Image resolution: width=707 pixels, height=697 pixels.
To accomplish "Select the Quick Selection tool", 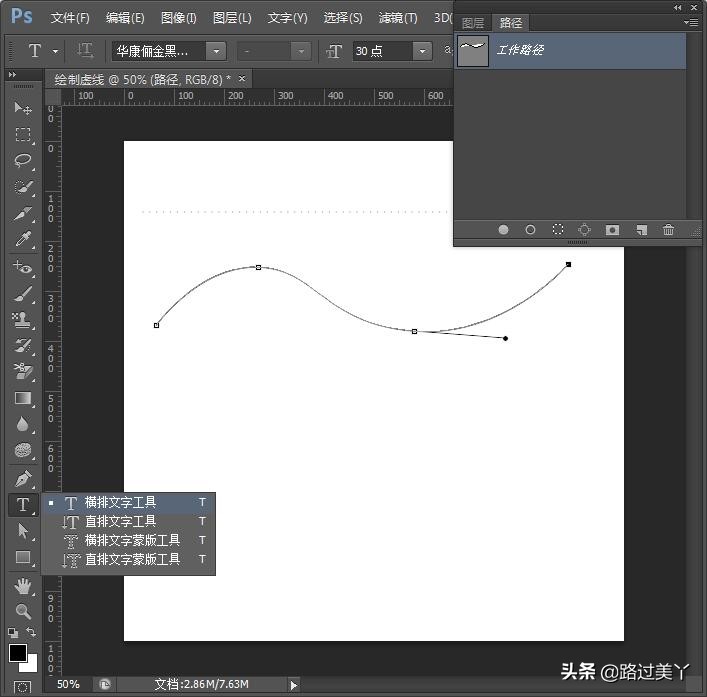I will pos(23,187).
